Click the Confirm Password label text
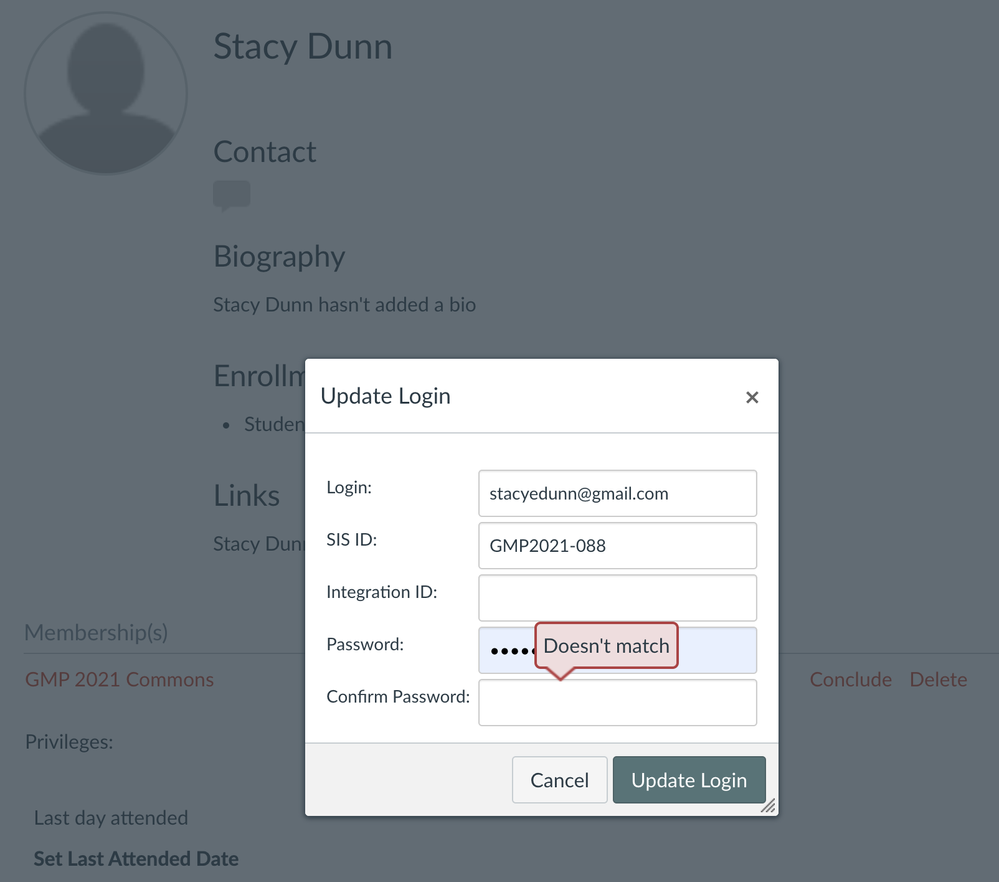Screen dimensions: 999x882 [398, 697]
